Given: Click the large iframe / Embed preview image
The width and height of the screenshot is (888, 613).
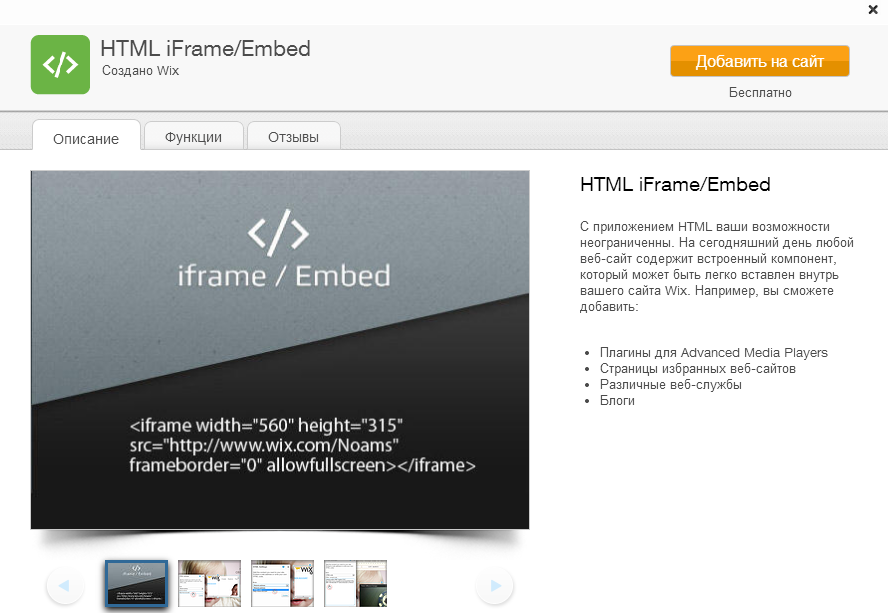Looking at the screenshot, I should (x=280, y=350).
